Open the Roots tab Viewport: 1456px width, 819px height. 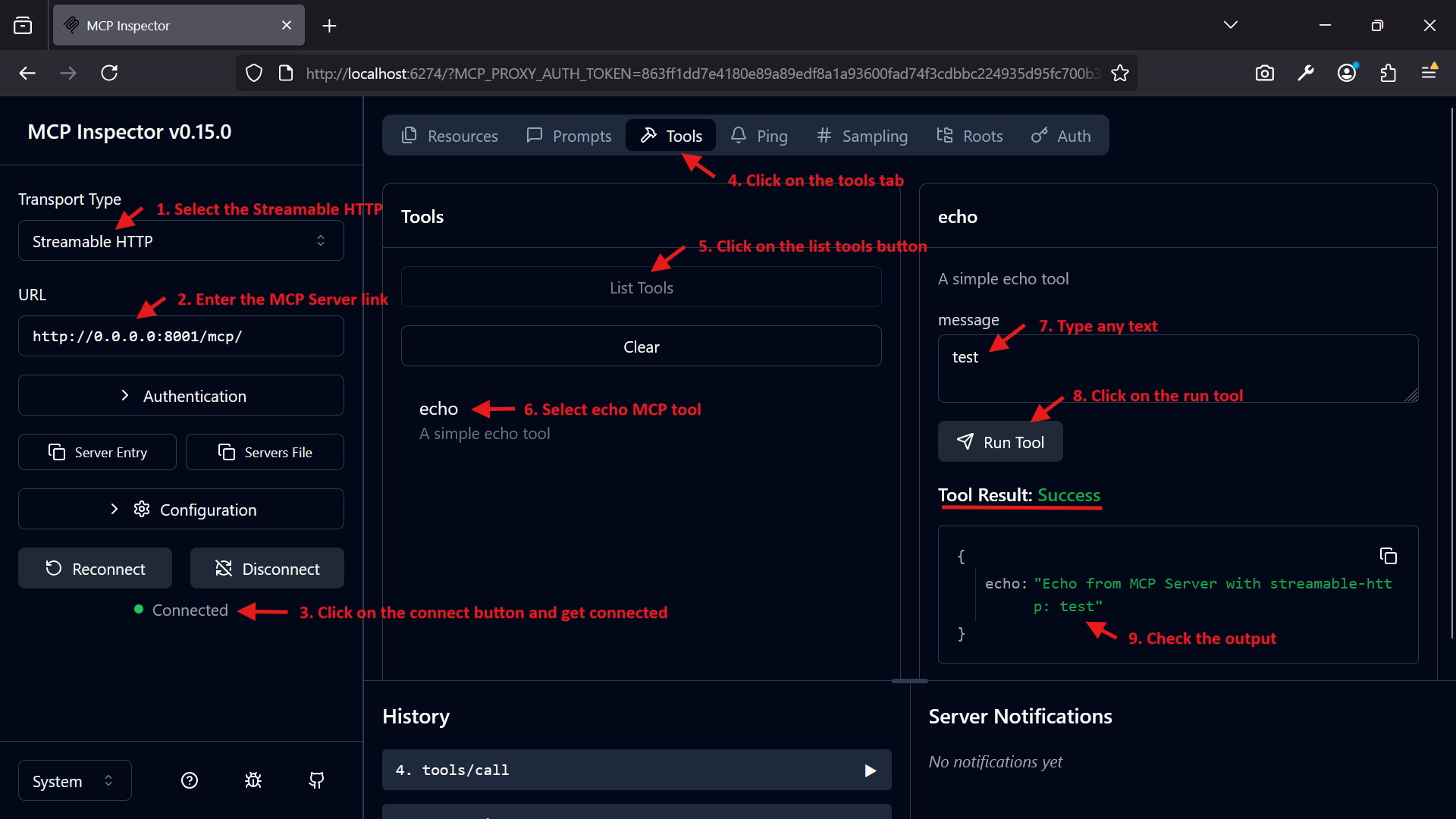click(x=970, y=136)
